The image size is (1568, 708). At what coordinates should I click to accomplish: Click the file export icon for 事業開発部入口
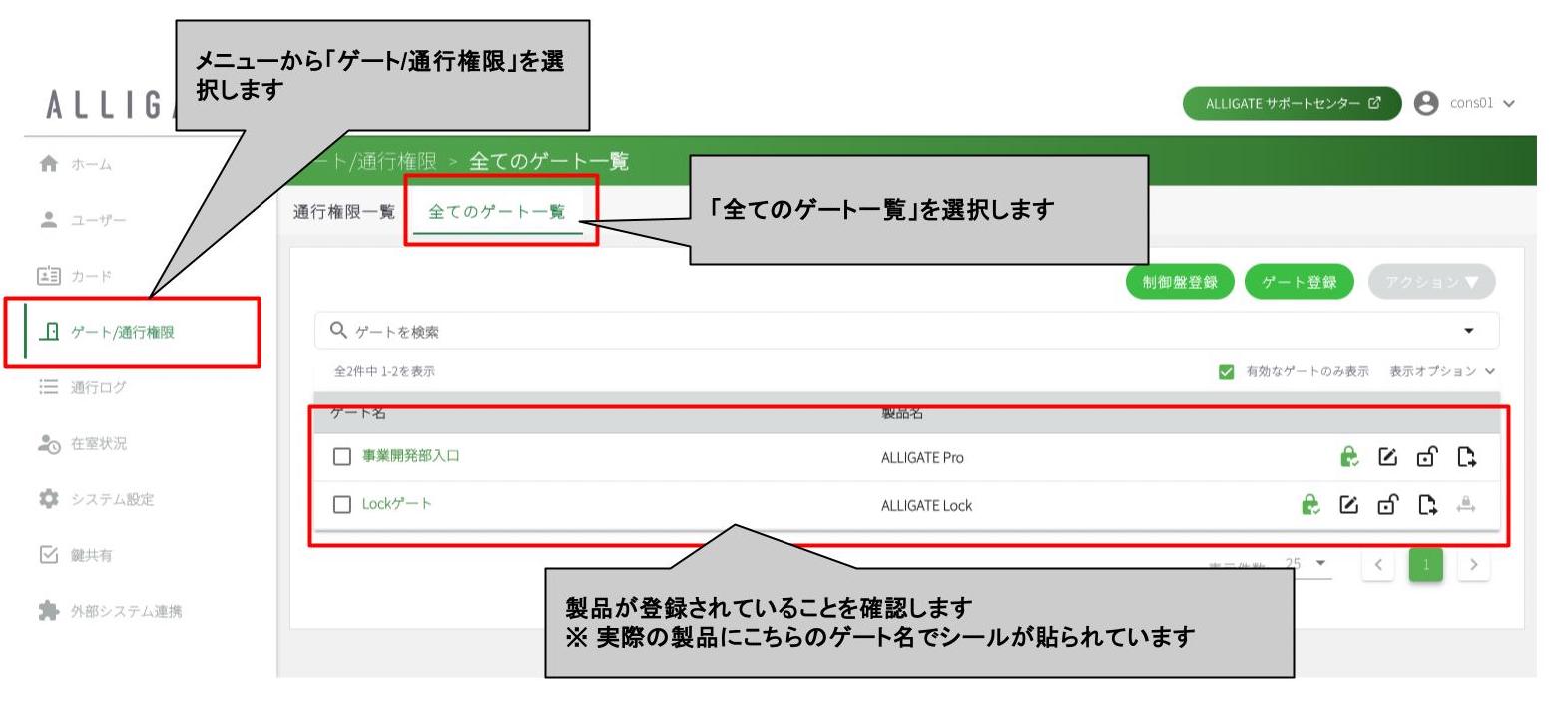(1466, 456)
